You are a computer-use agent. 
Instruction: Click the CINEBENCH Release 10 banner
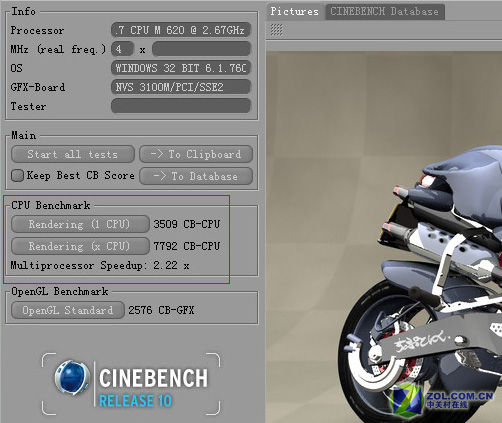pos(131,384)
